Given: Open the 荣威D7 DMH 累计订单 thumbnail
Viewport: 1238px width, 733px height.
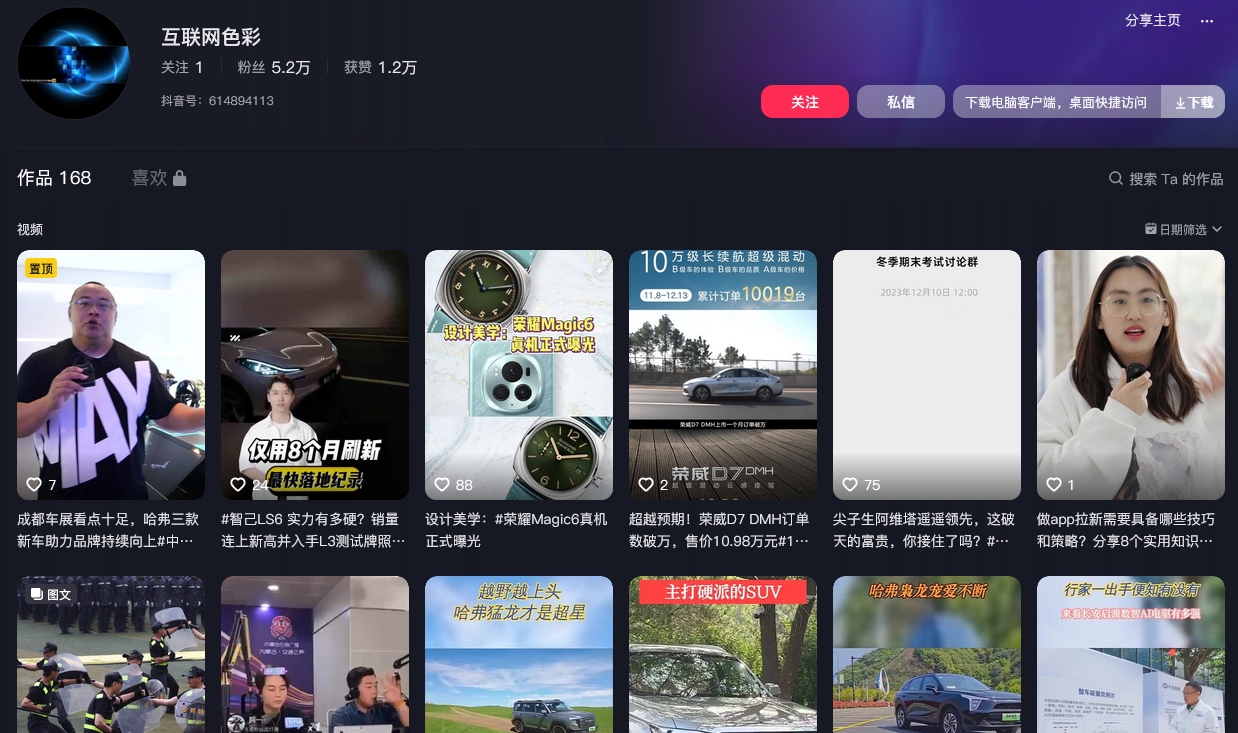Looking at the screenshot, I should tap(723, 375).
